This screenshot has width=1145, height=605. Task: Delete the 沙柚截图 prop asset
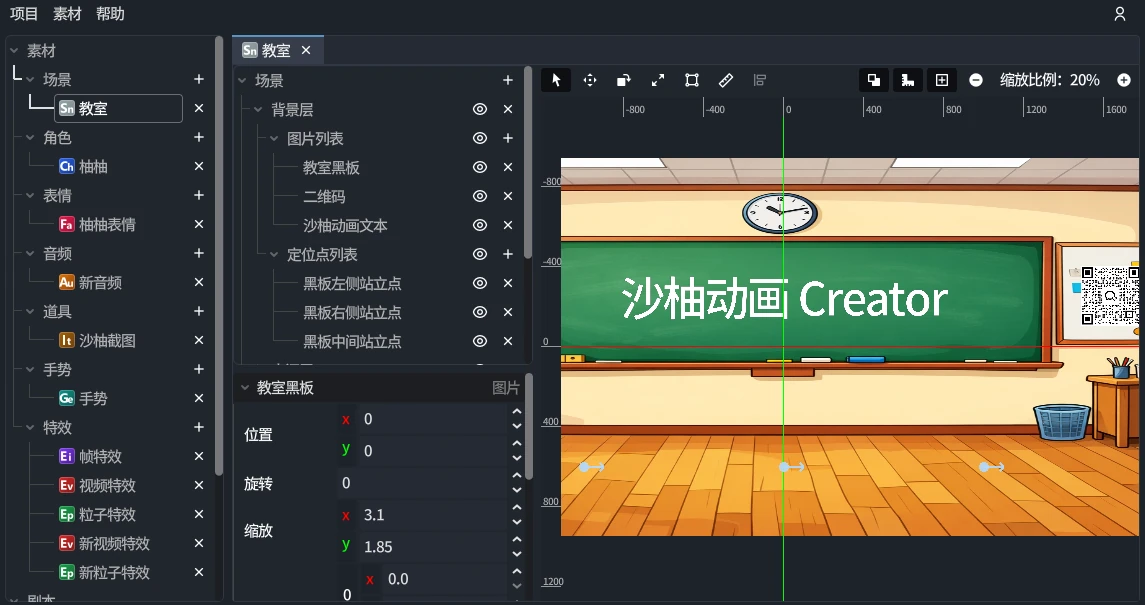click(199, 340)
